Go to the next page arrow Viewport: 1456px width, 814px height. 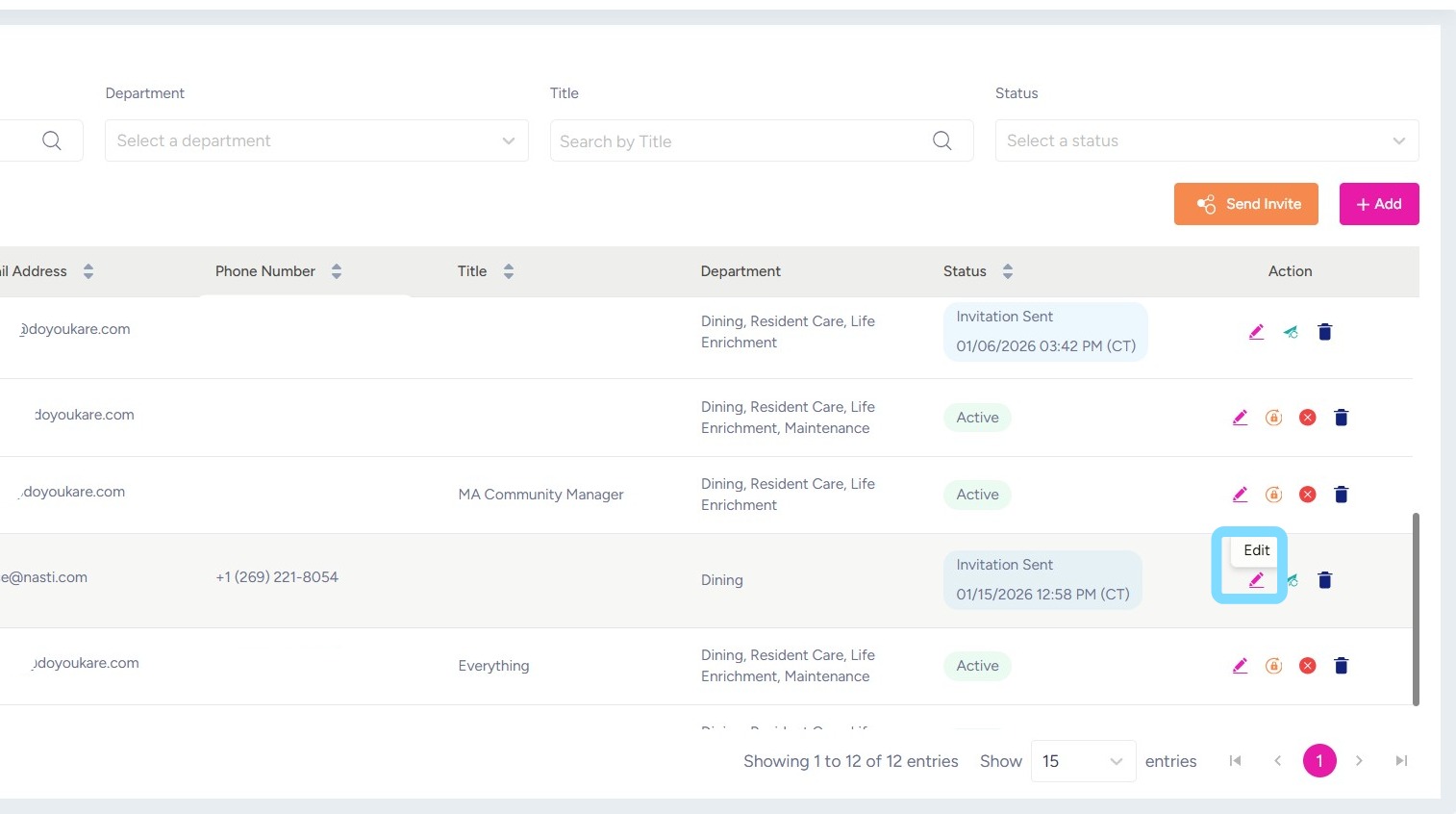(1359, 761)
